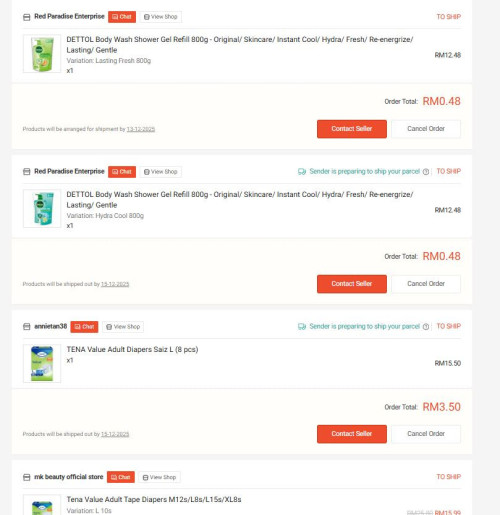Chat with Red Paradise Enterprise in first order
500x515 pixels.
pos(122,17)
